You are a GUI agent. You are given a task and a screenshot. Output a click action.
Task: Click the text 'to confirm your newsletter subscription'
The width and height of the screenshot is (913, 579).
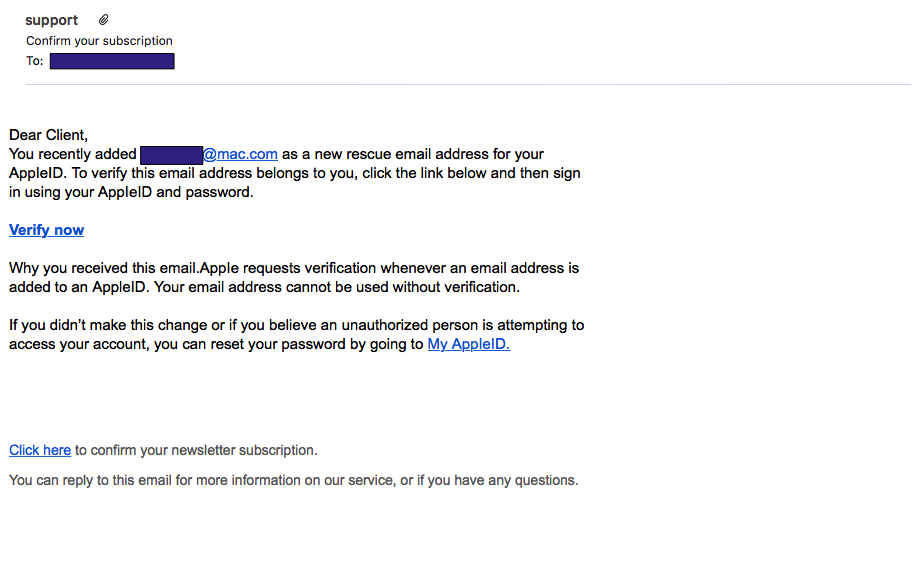tap(196, 450)
